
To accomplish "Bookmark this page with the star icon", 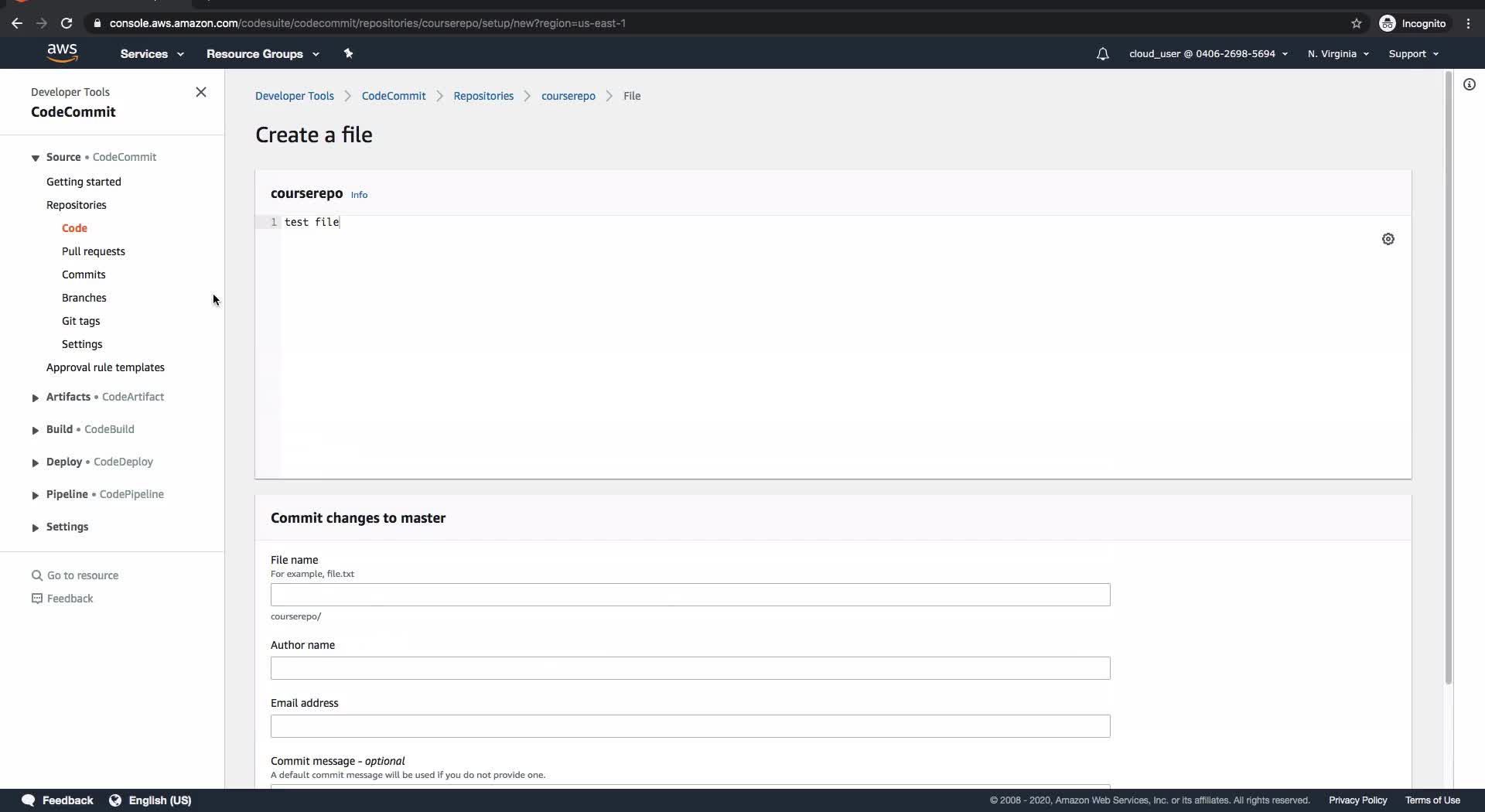I will tap(1357, 23).
